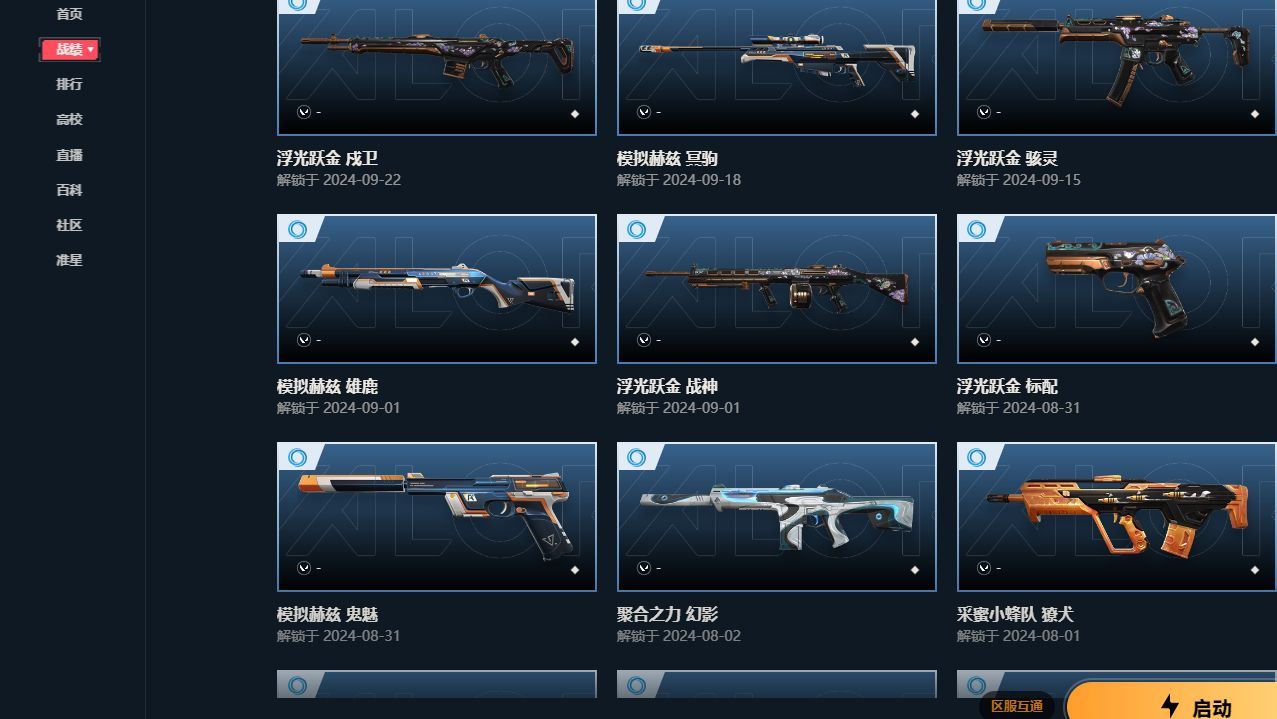Go to the 排行 rankings menu

[69, 84]
